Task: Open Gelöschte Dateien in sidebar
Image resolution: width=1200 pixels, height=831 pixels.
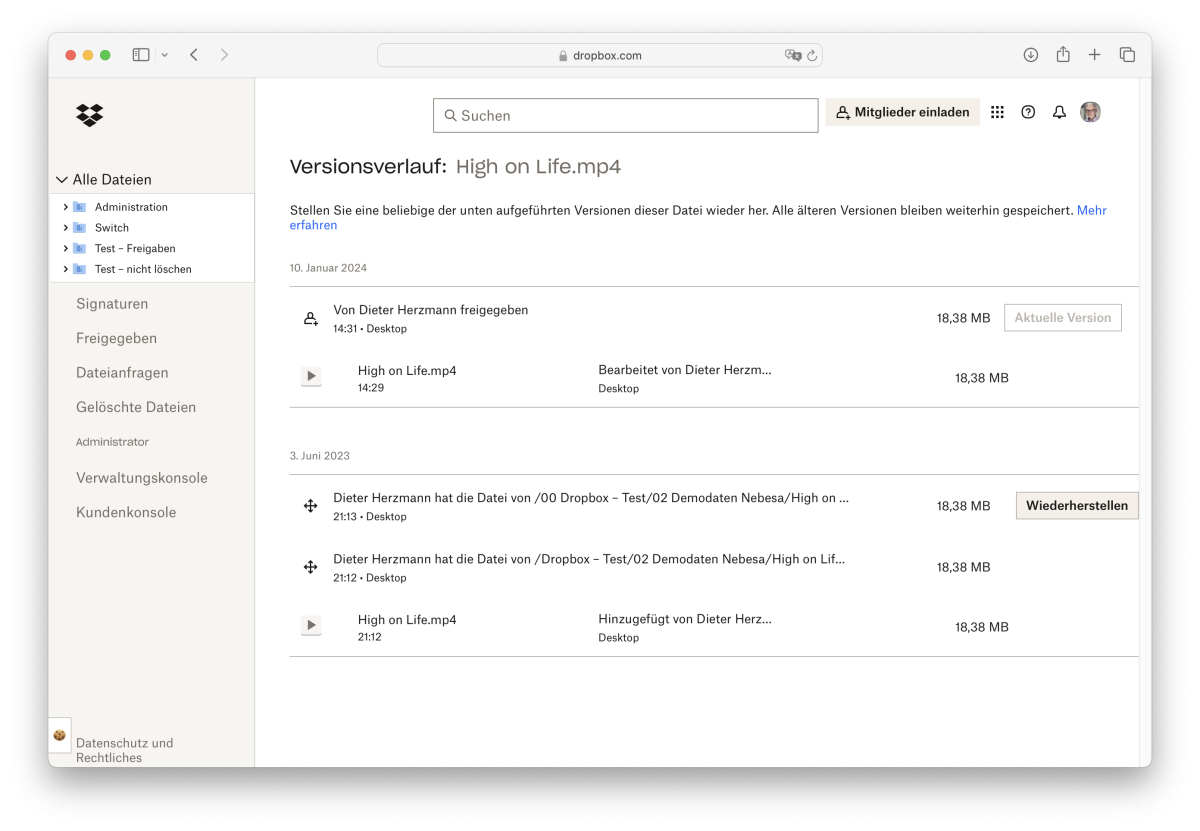Action: click(136, 407)
